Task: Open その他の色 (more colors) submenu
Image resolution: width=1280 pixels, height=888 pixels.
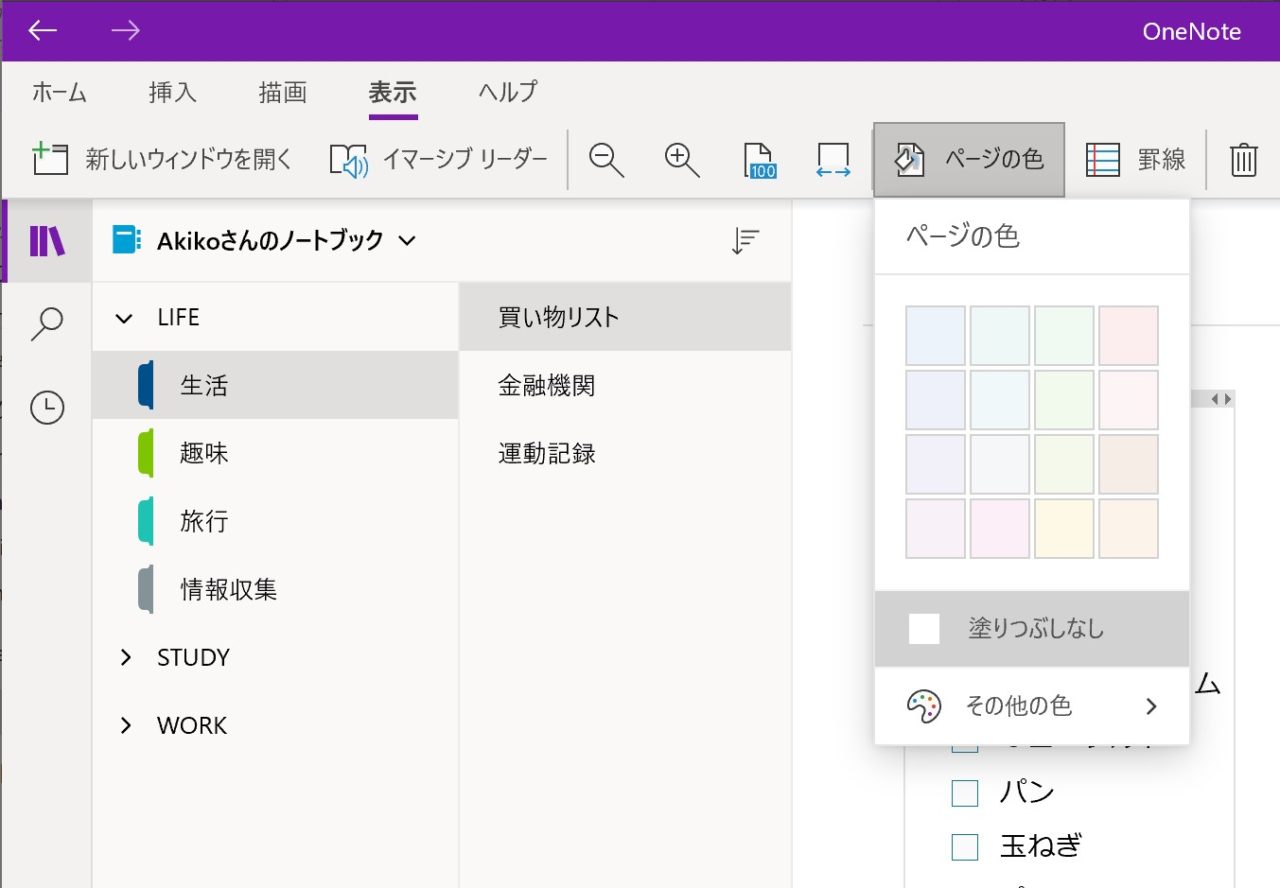Action: tap(1031, 706)
